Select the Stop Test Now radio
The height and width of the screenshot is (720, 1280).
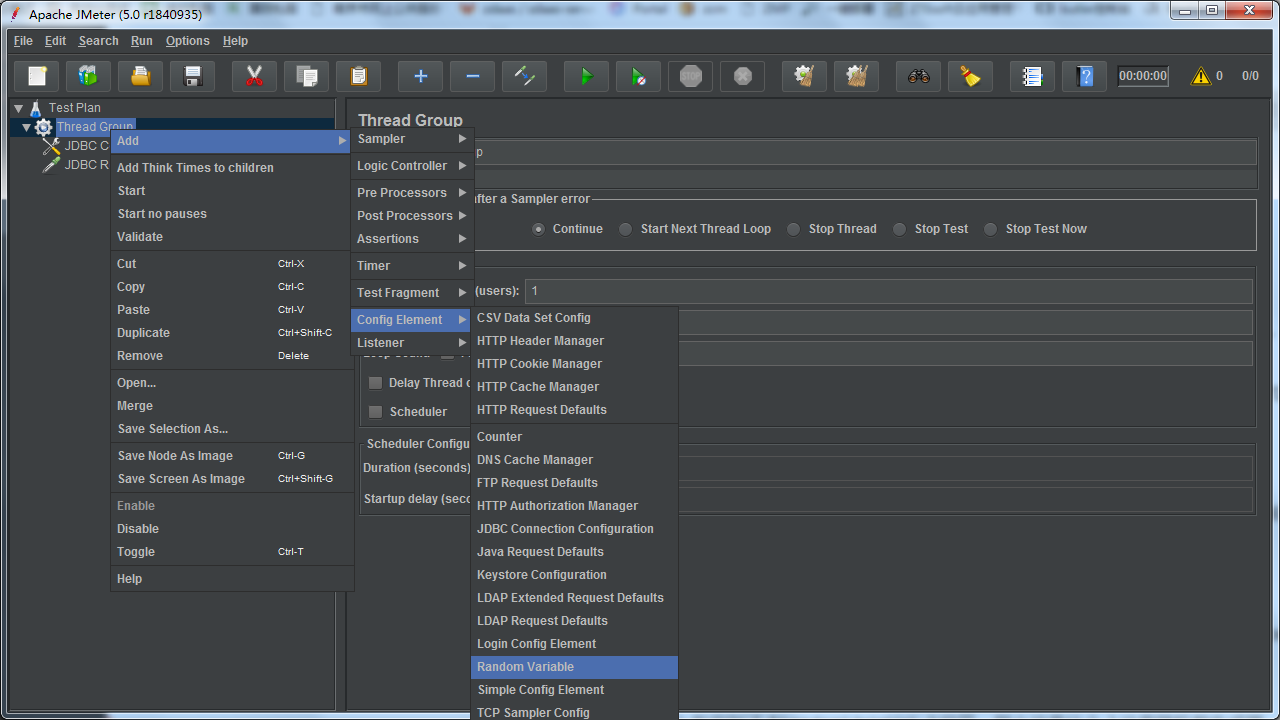coord(990,229)
